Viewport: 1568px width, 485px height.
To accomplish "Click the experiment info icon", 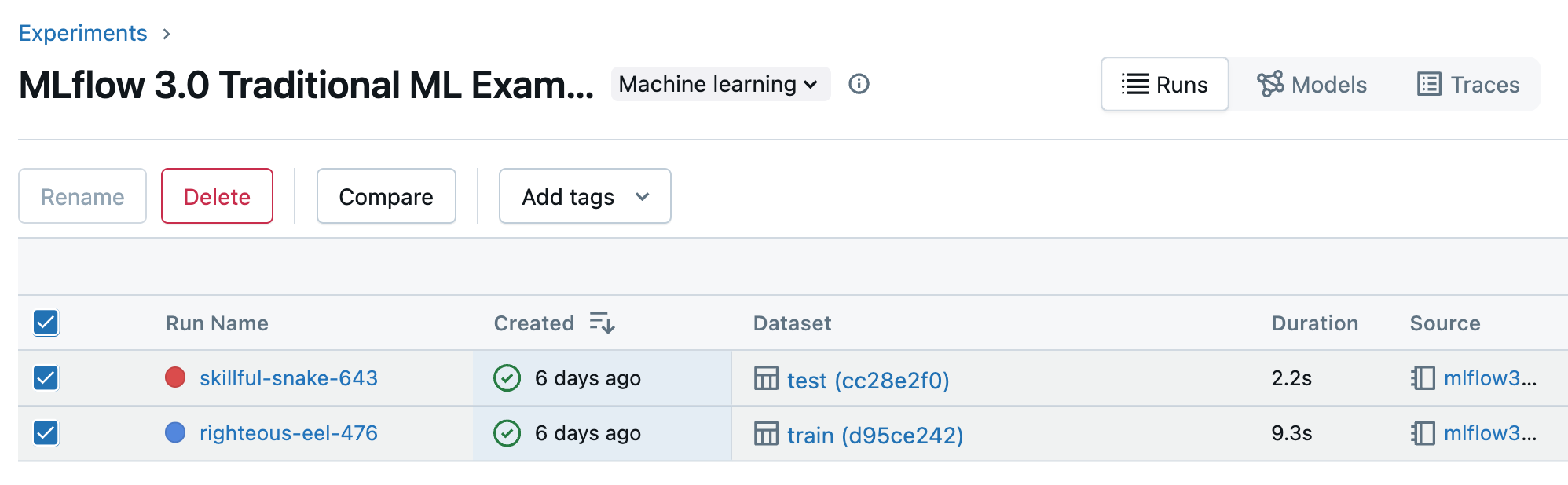I will [x=859, y=84].
